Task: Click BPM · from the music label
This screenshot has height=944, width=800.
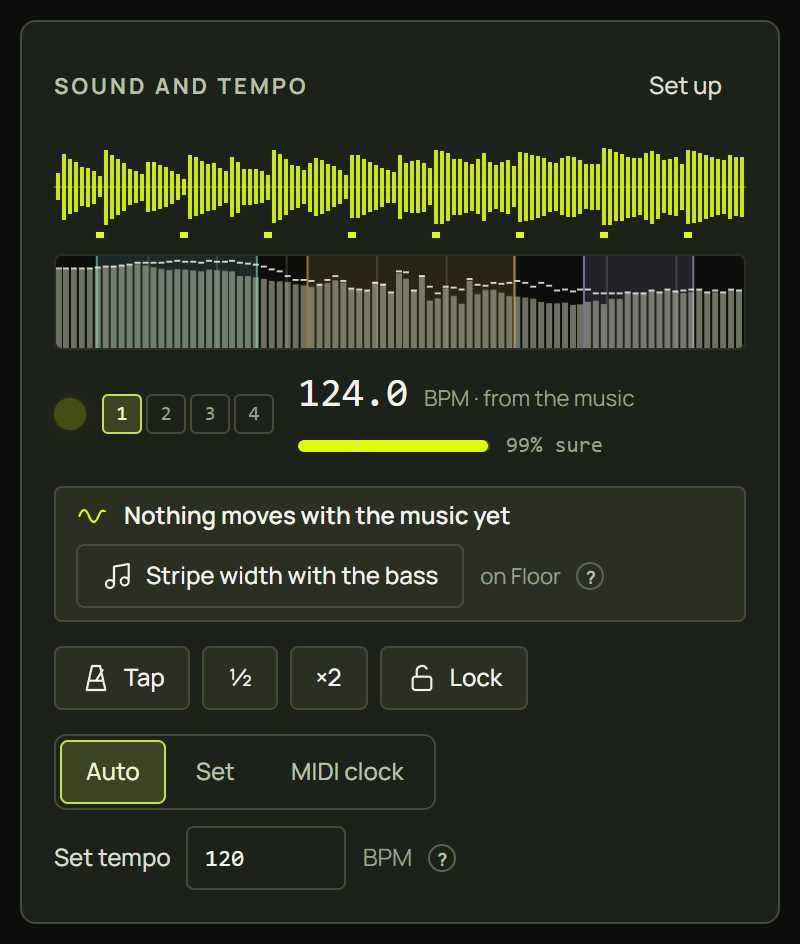Action: 529,399
